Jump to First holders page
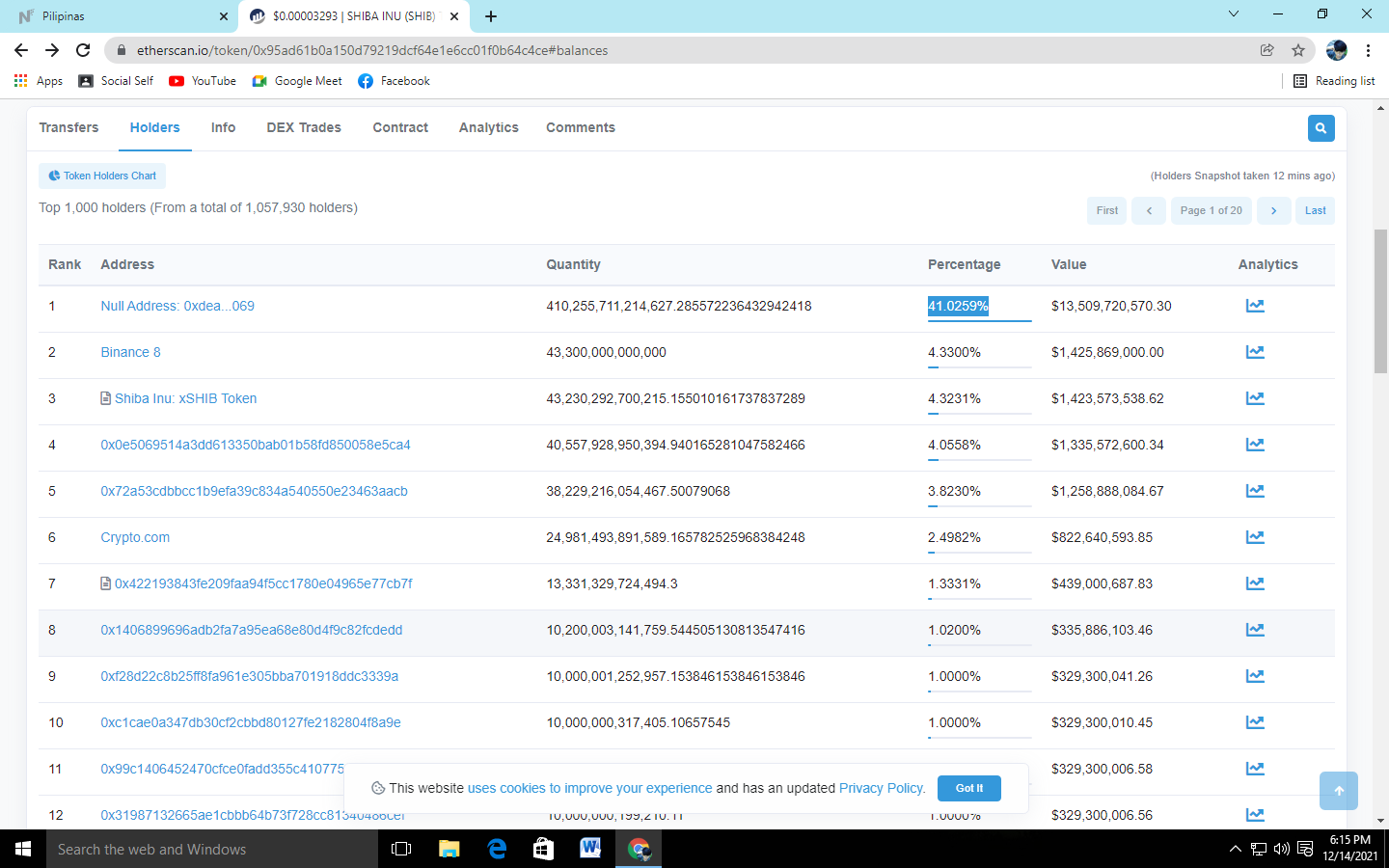 (x=1107, y=210)
